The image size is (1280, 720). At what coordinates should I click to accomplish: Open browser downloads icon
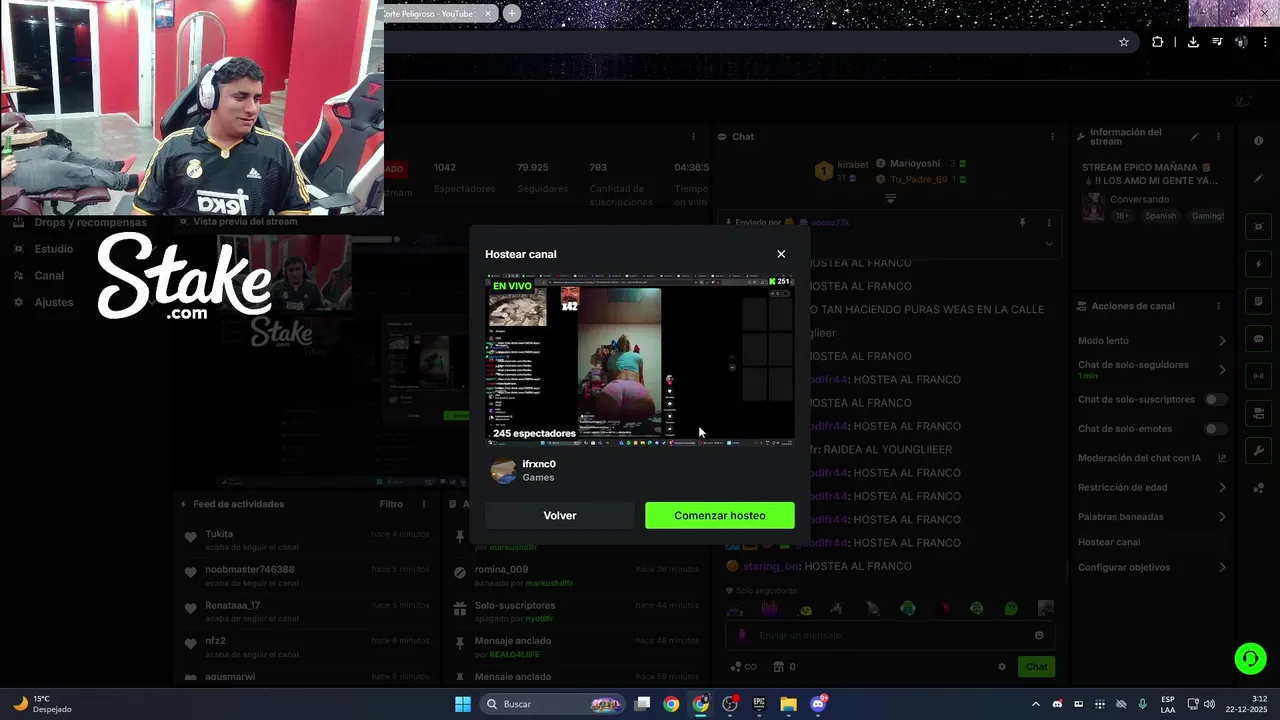tap(1193, 42)
